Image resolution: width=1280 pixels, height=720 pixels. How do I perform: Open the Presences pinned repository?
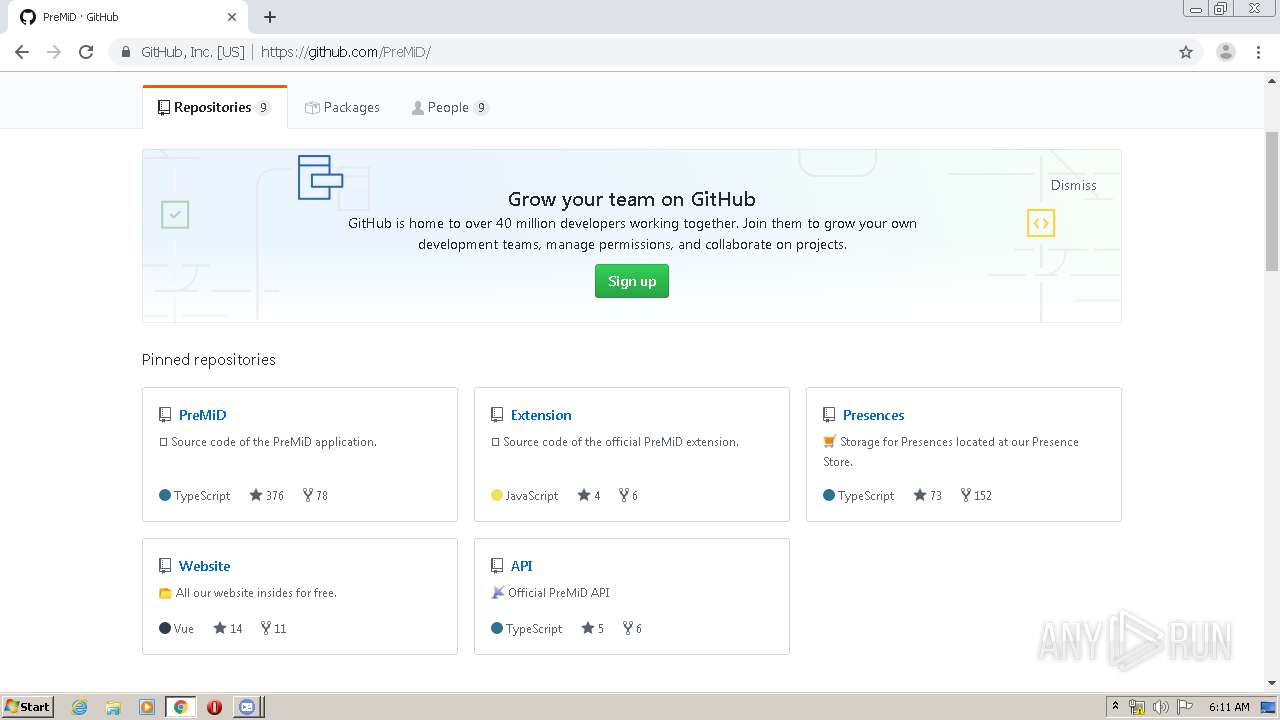click(873, 415)
